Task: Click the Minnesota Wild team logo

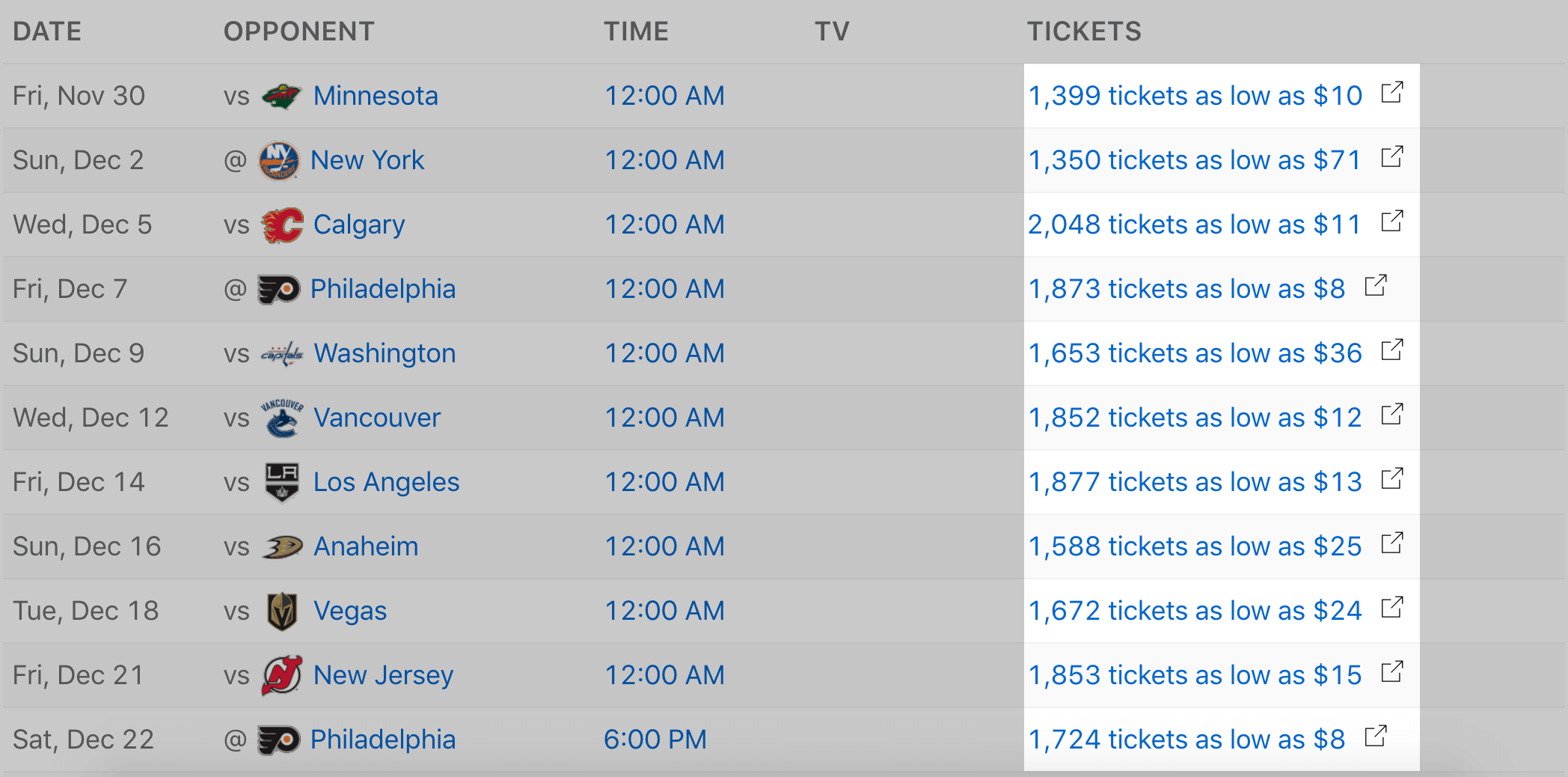Action: 281,96
